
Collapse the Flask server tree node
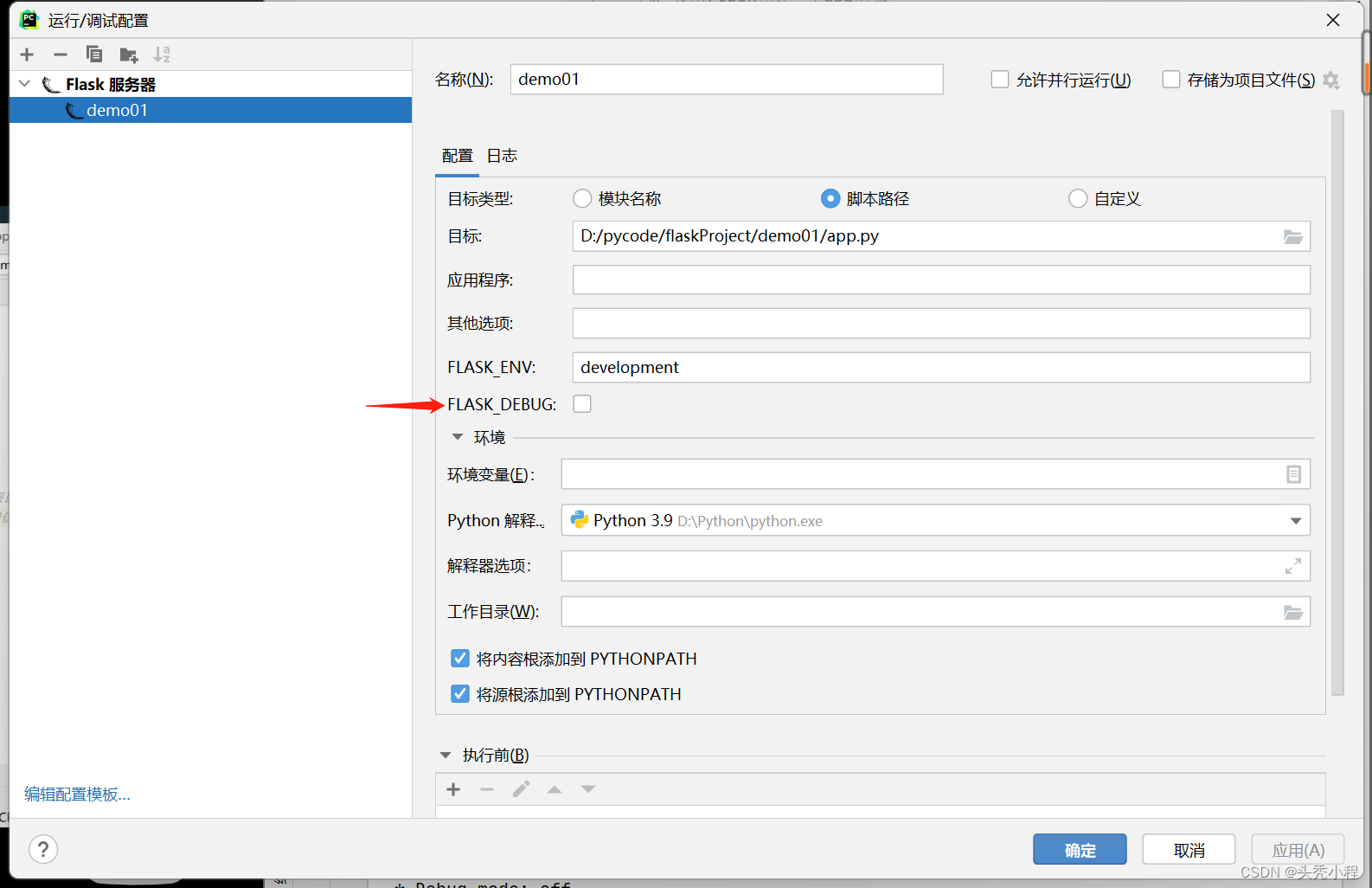[x=25, y=84]
